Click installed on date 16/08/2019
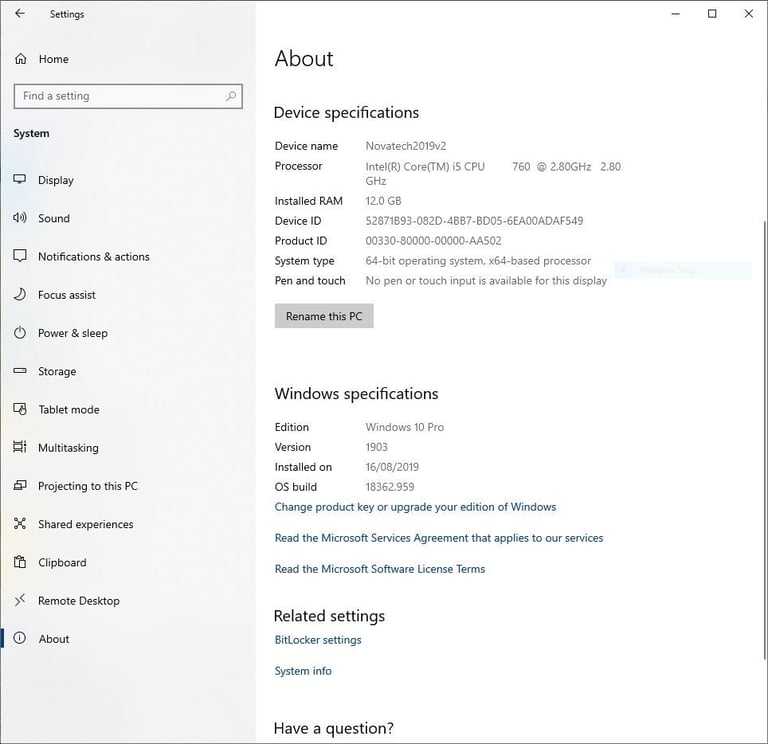 click(392, 467)
